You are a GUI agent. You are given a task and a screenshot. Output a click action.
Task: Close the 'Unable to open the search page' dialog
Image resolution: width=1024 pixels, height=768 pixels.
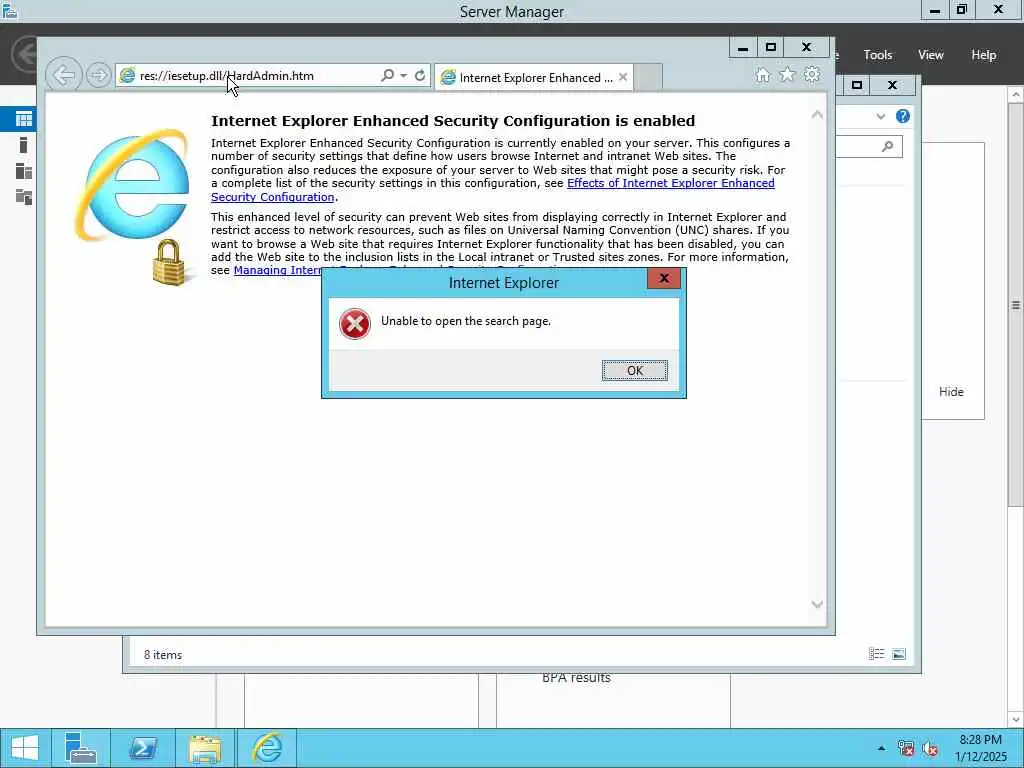click(664, 278)
